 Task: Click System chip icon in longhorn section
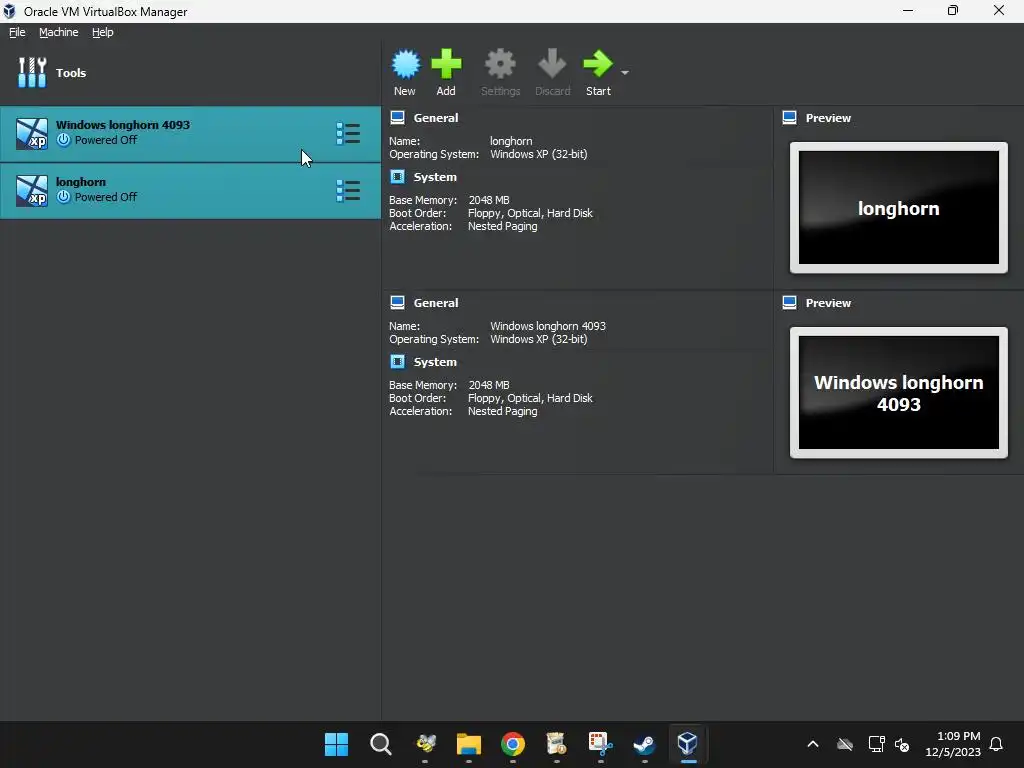click(x=397, y=176)
